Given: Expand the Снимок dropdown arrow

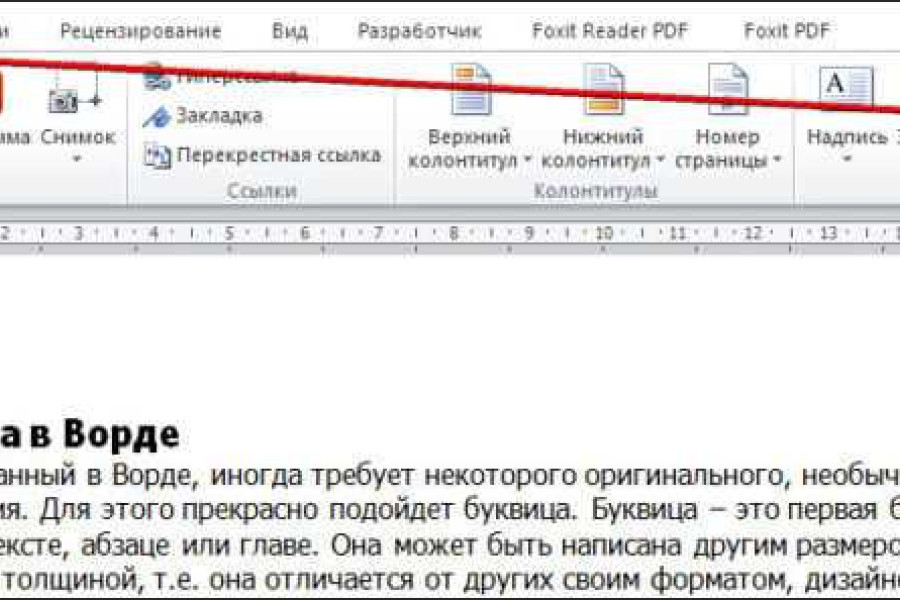Looking at the screenshot, I should (x=77, y=158).
